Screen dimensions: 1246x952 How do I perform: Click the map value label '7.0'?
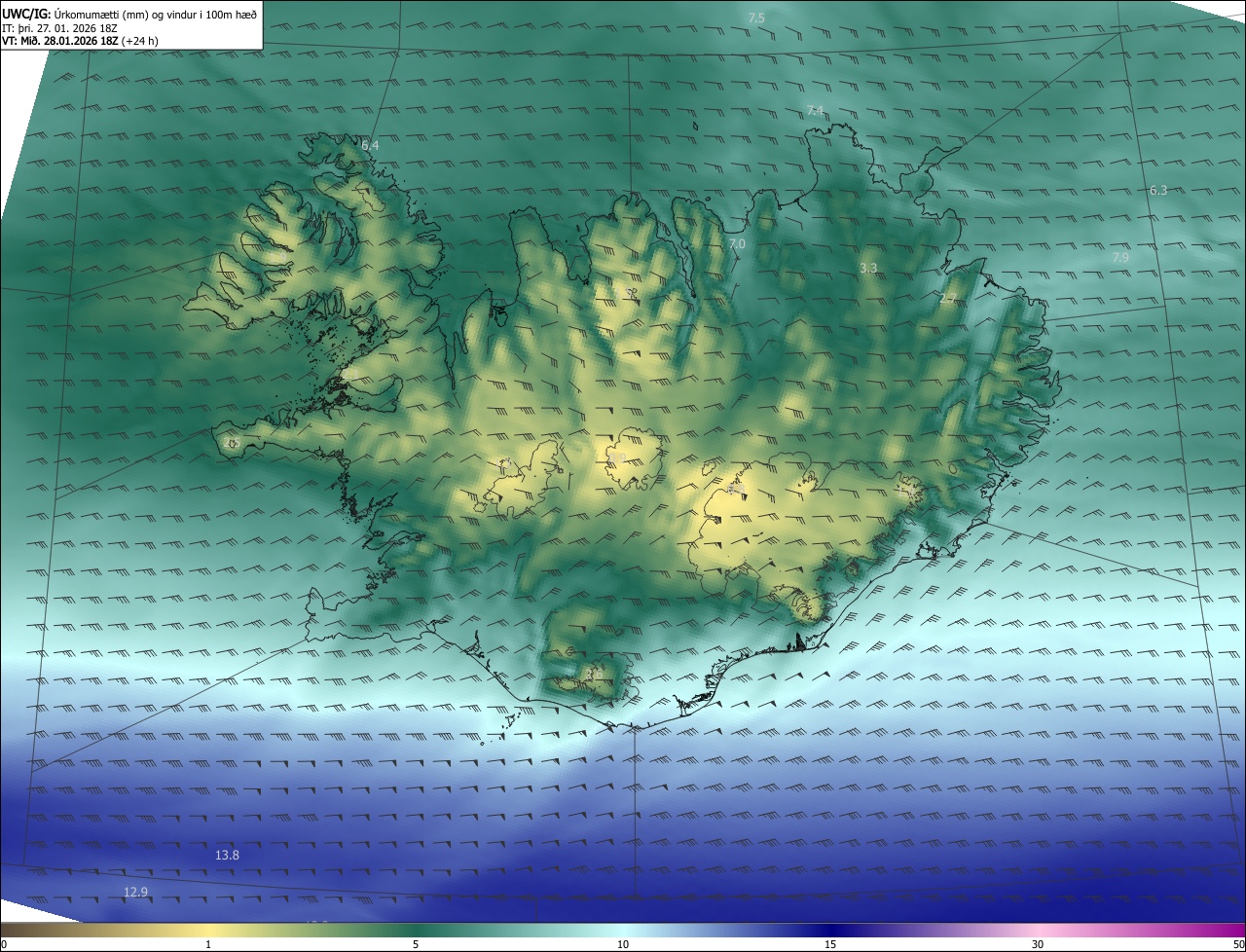pos(737,243)
